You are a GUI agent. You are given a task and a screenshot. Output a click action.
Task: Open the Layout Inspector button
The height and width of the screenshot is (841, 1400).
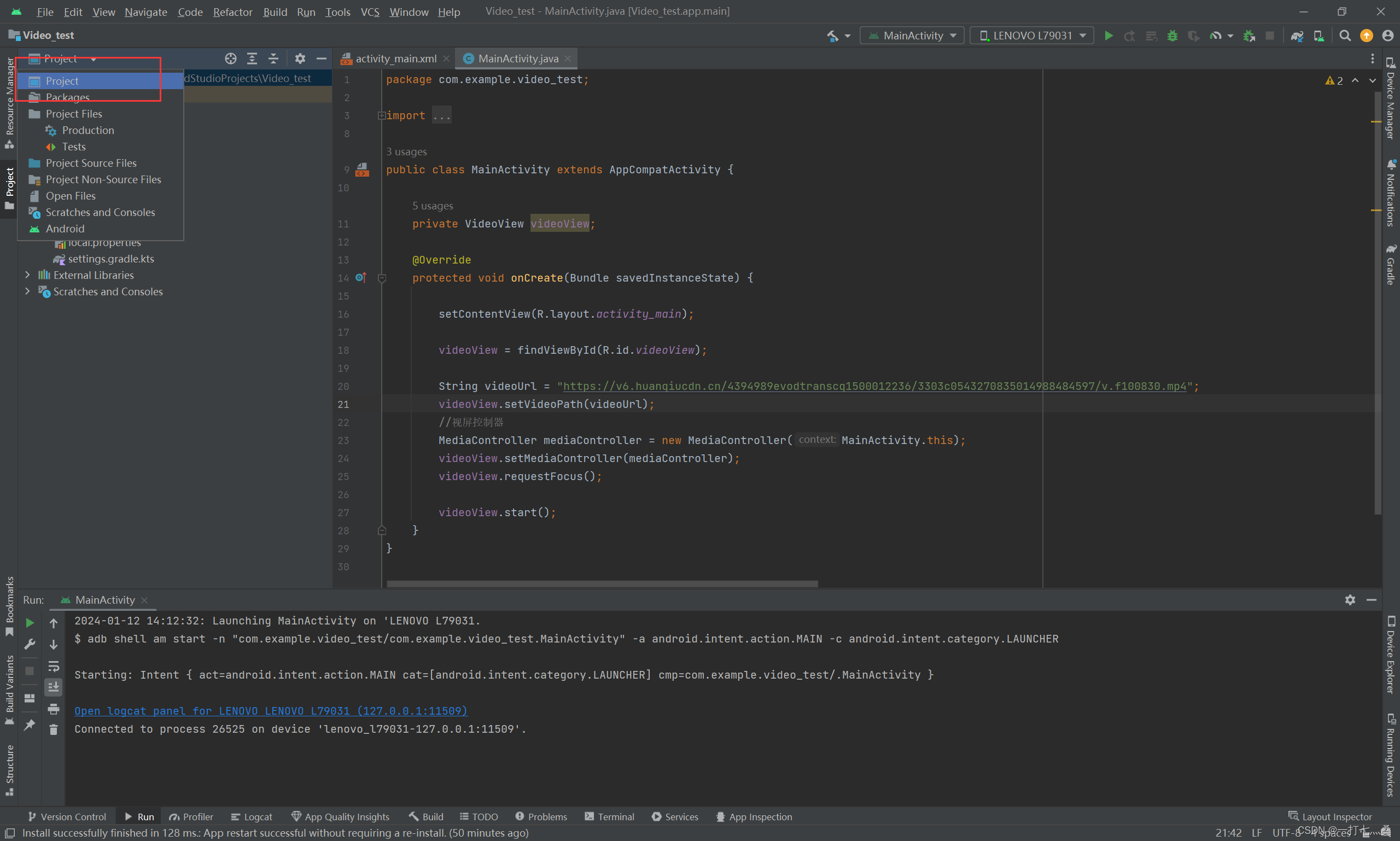pyautogui.click(x=1329, y=816)
